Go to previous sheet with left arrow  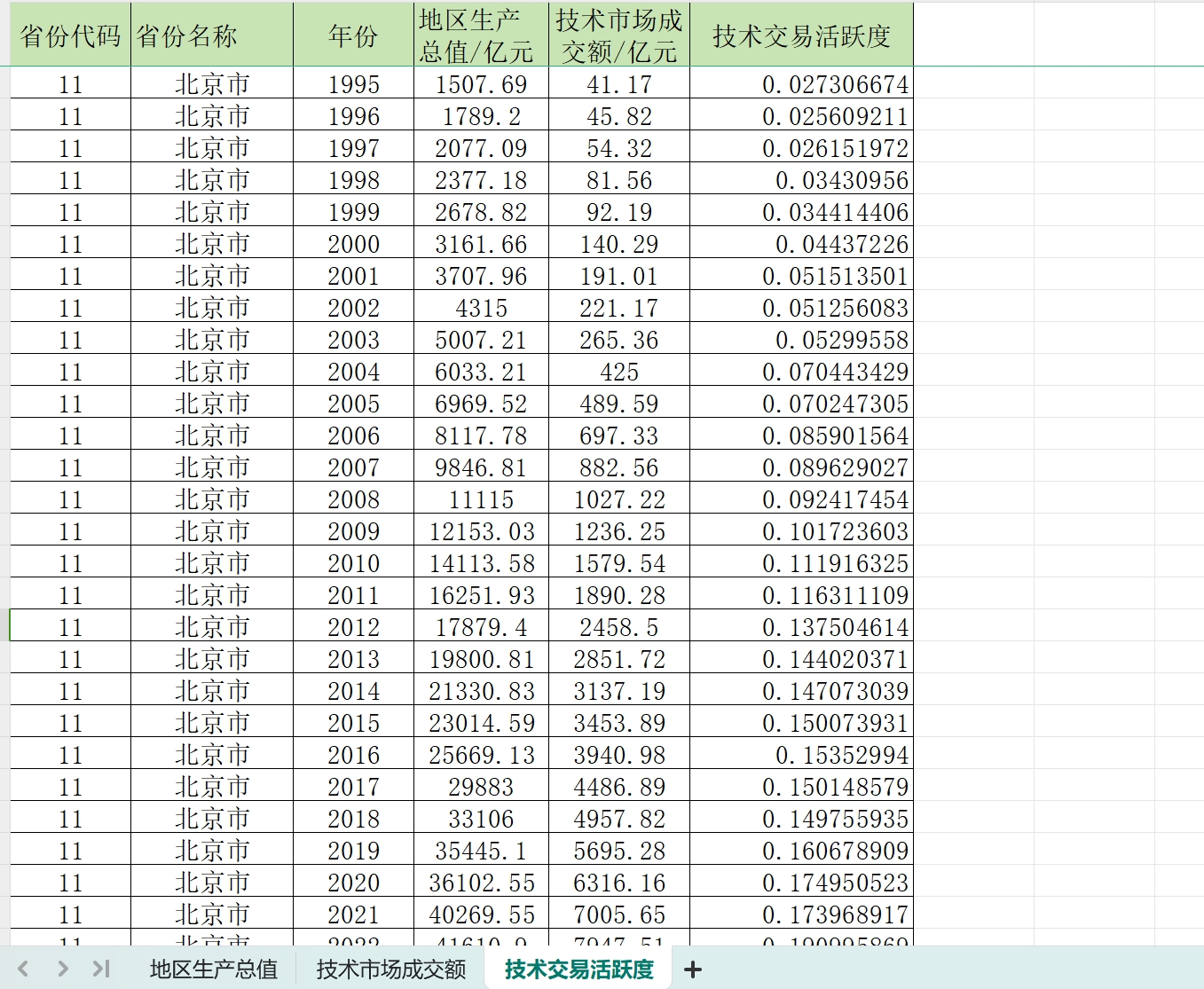pyautogui.click(x=24, y=969)
